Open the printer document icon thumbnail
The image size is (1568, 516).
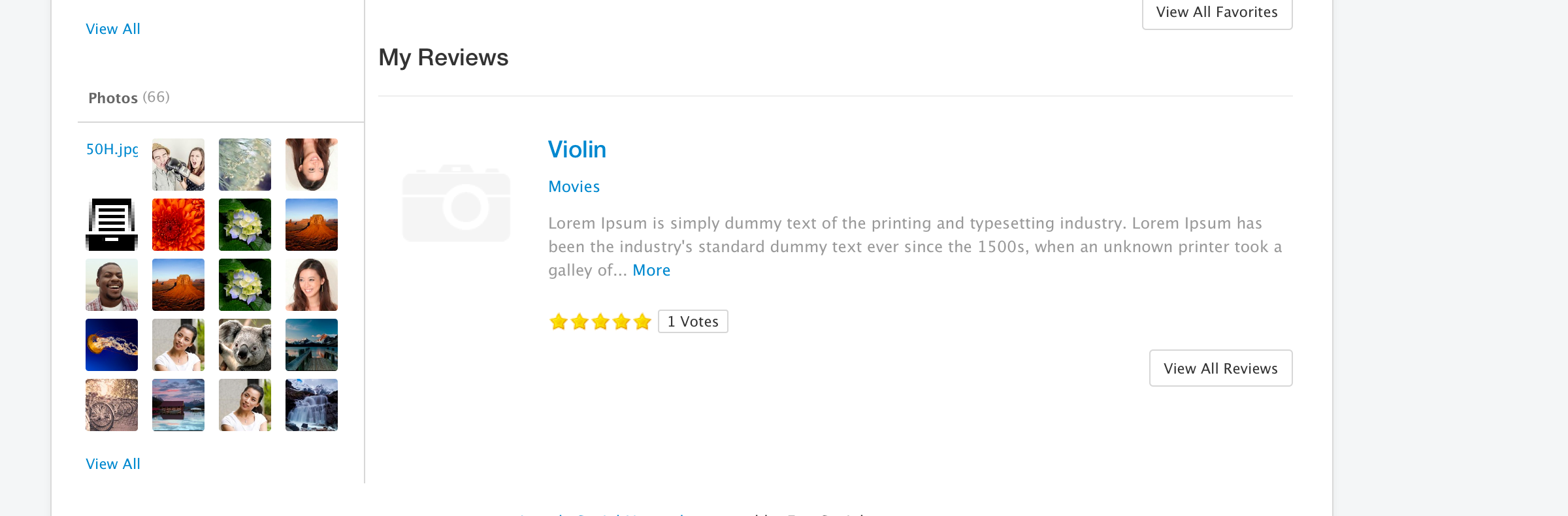click(112, 225)
